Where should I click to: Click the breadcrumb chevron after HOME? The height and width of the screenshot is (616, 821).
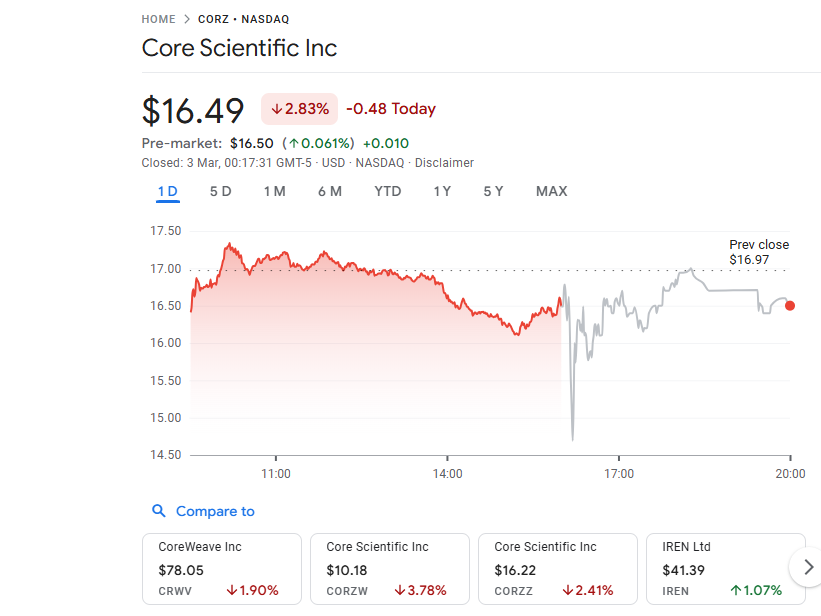(x=186, y=19)
